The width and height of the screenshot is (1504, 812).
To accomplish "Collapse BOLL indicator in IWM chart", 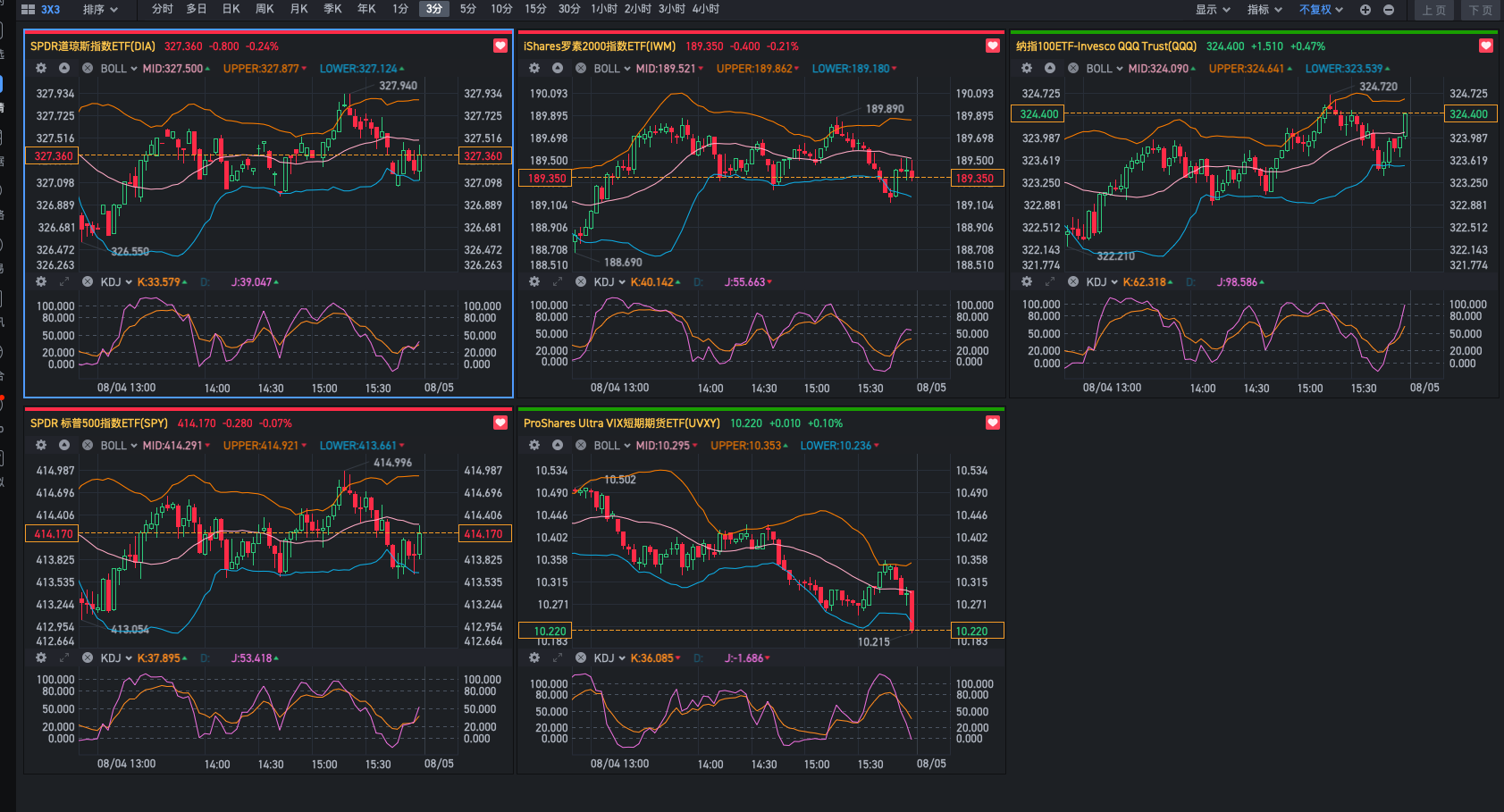I will coord(558,69).
